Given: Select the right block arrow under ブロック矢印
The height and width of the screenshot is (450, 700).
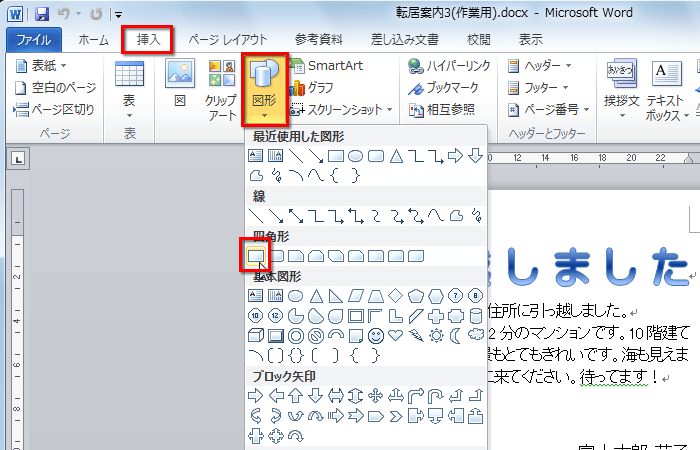Looking at the screenshot, I should 256,396.
